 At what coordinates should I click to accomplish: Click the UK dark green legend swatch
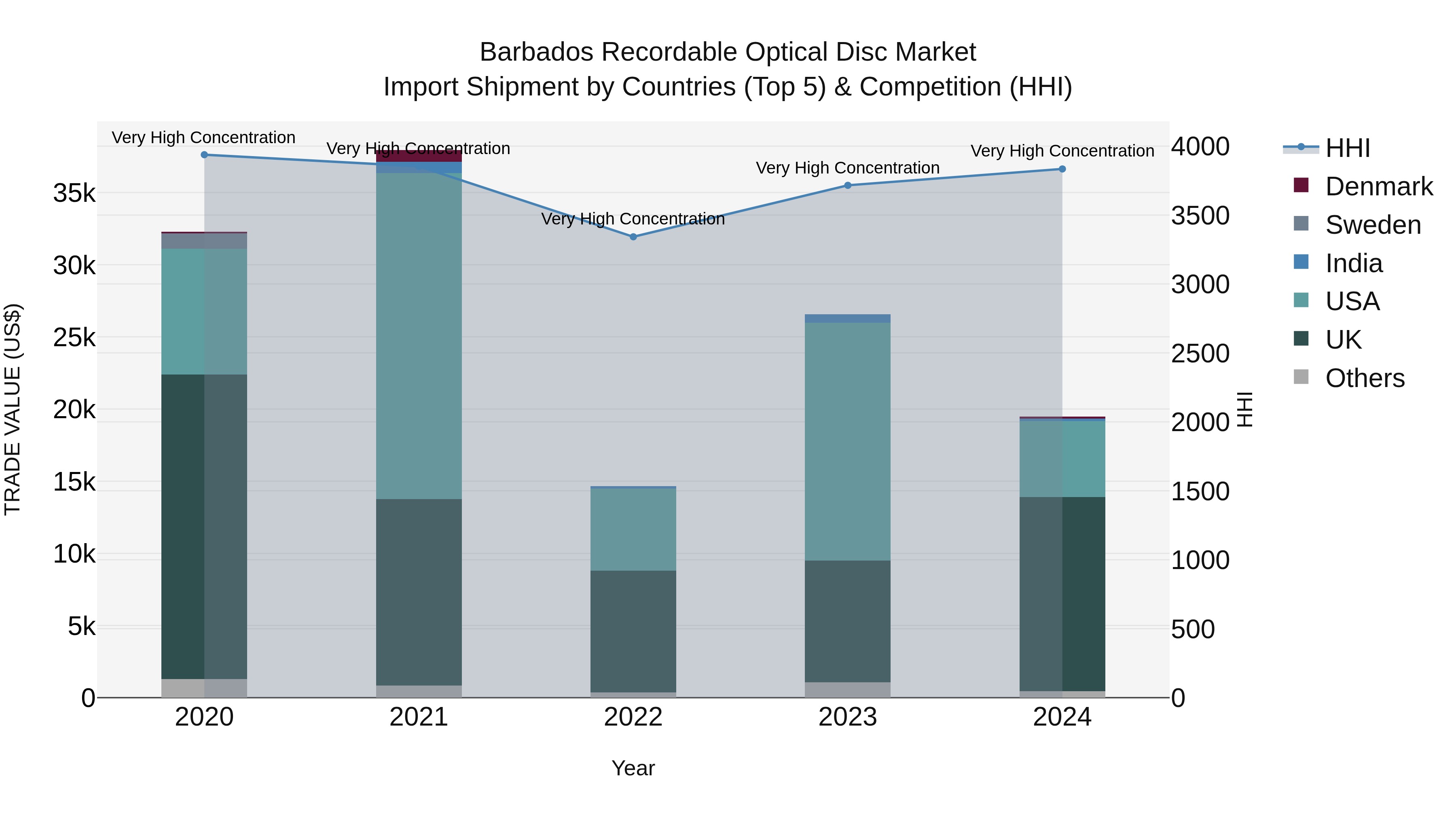point(1301,339)
